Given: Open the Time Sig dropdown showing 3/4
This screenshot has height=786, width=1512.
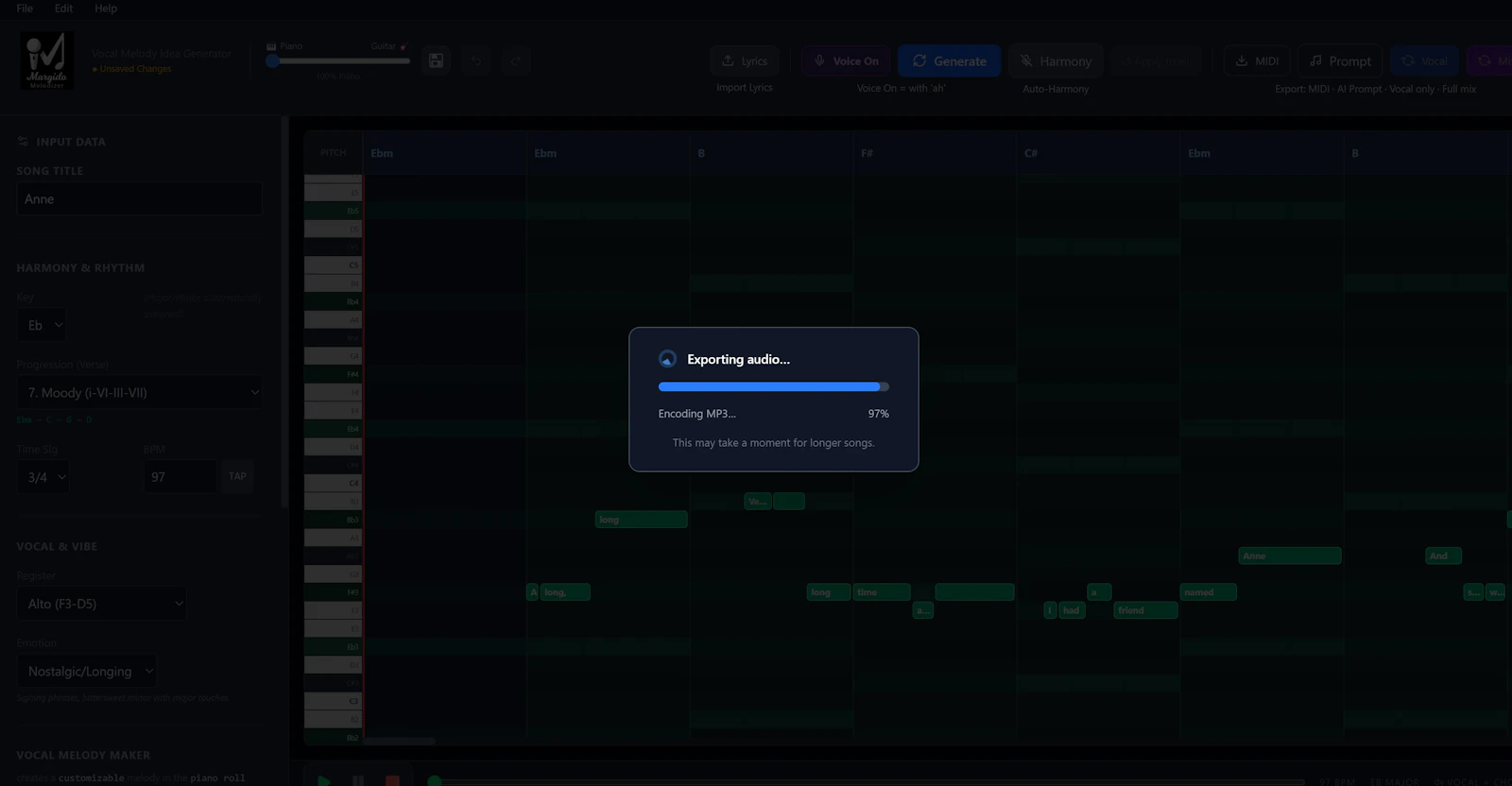Looking at the screenshot, I should click(x=43, y=477).
